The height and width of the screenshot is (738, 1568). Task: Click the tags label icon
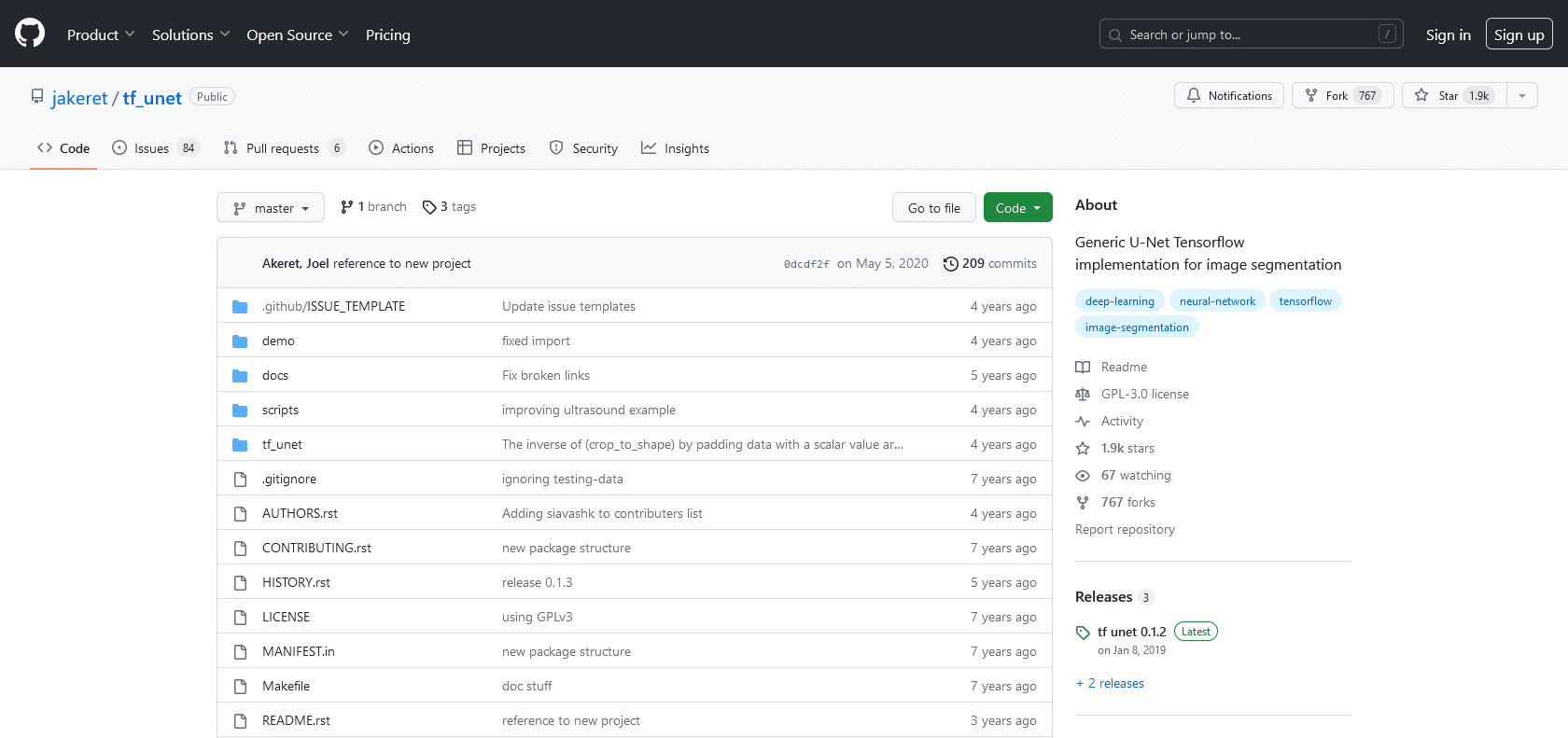pyautogui.click(x=429, y=207)
